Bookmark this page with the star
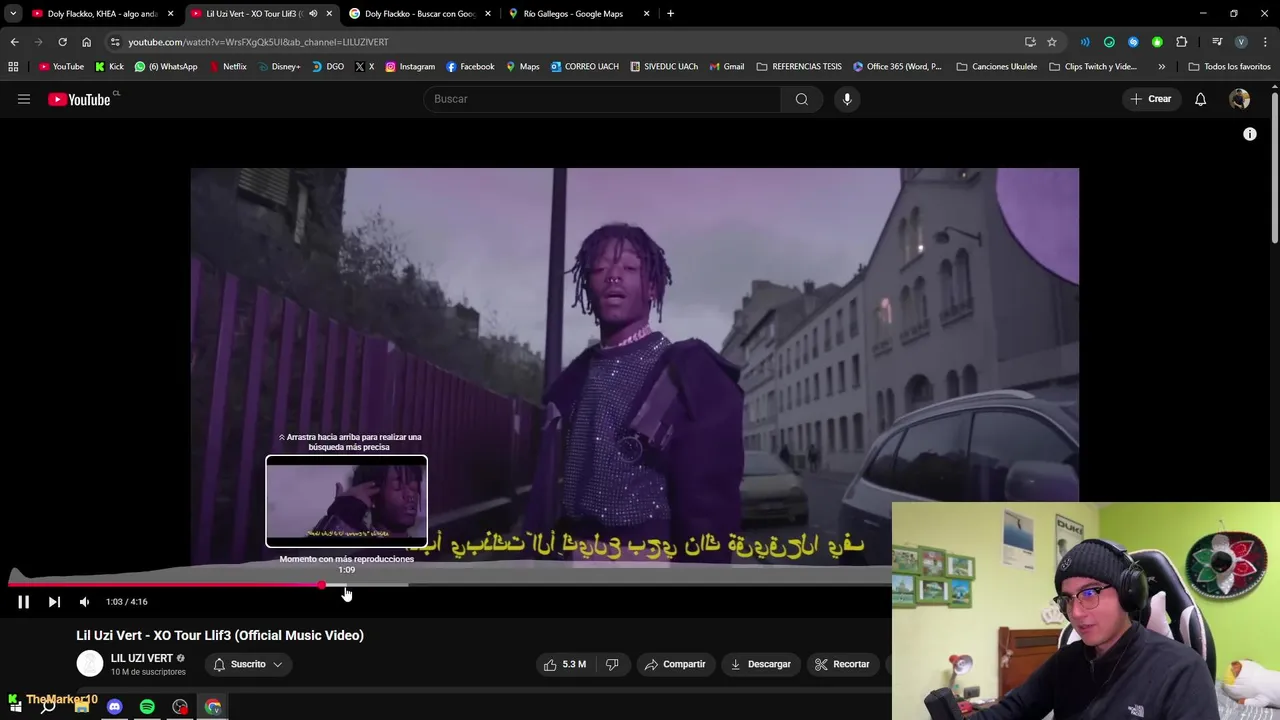 1052,42
